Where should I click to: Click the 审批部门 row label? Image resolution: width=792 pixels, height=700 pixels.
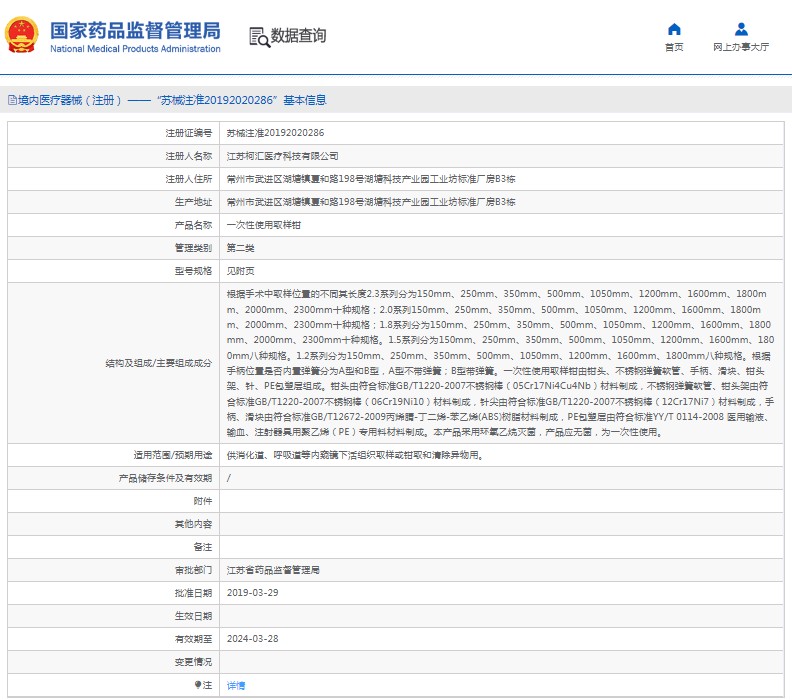(193, 570)
